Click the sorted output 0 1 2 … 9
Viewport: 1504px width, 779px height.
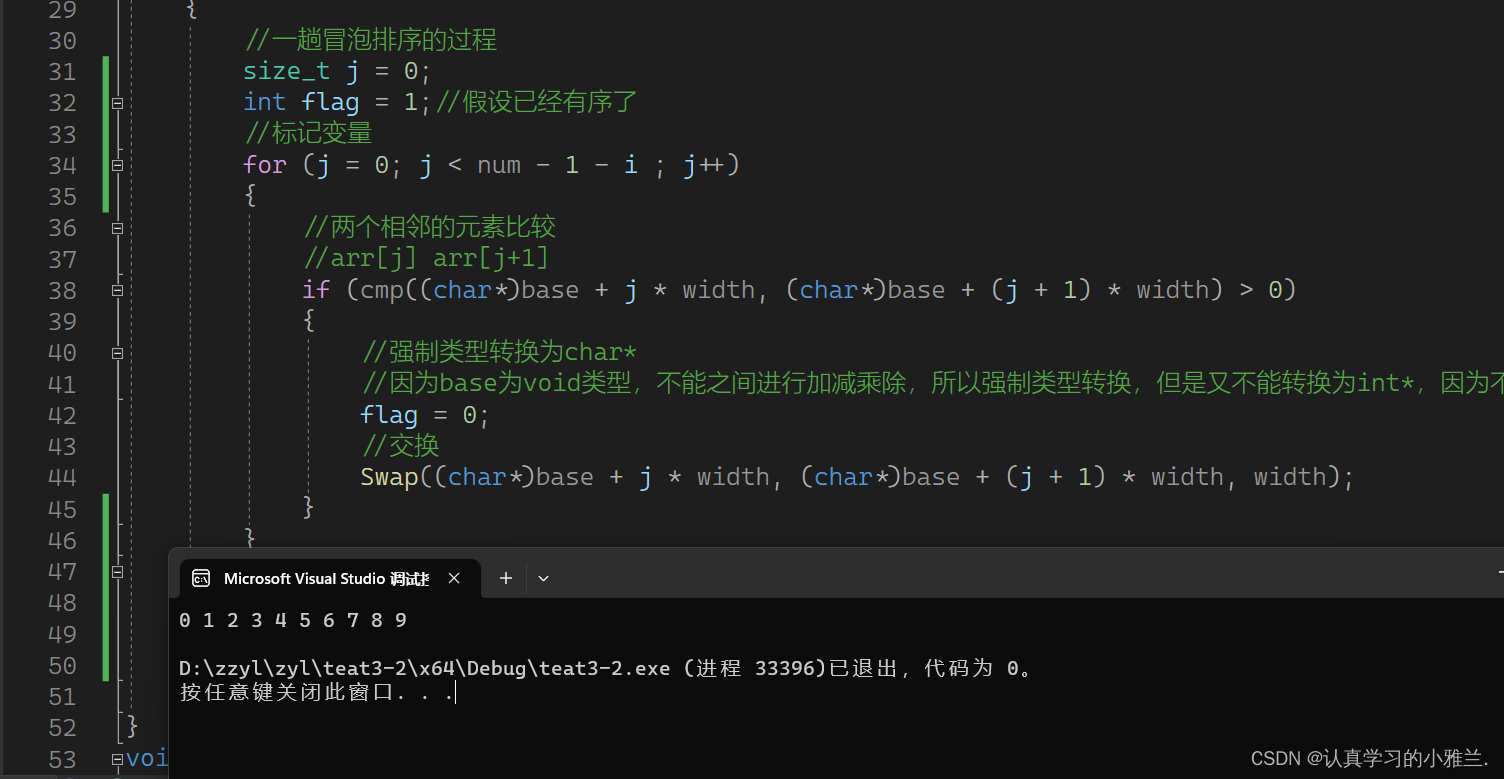292,621
